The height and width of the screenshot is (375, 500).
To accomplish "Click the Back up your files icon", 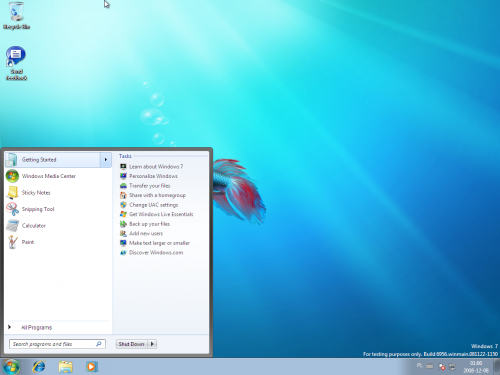I will tap(123, 224).
